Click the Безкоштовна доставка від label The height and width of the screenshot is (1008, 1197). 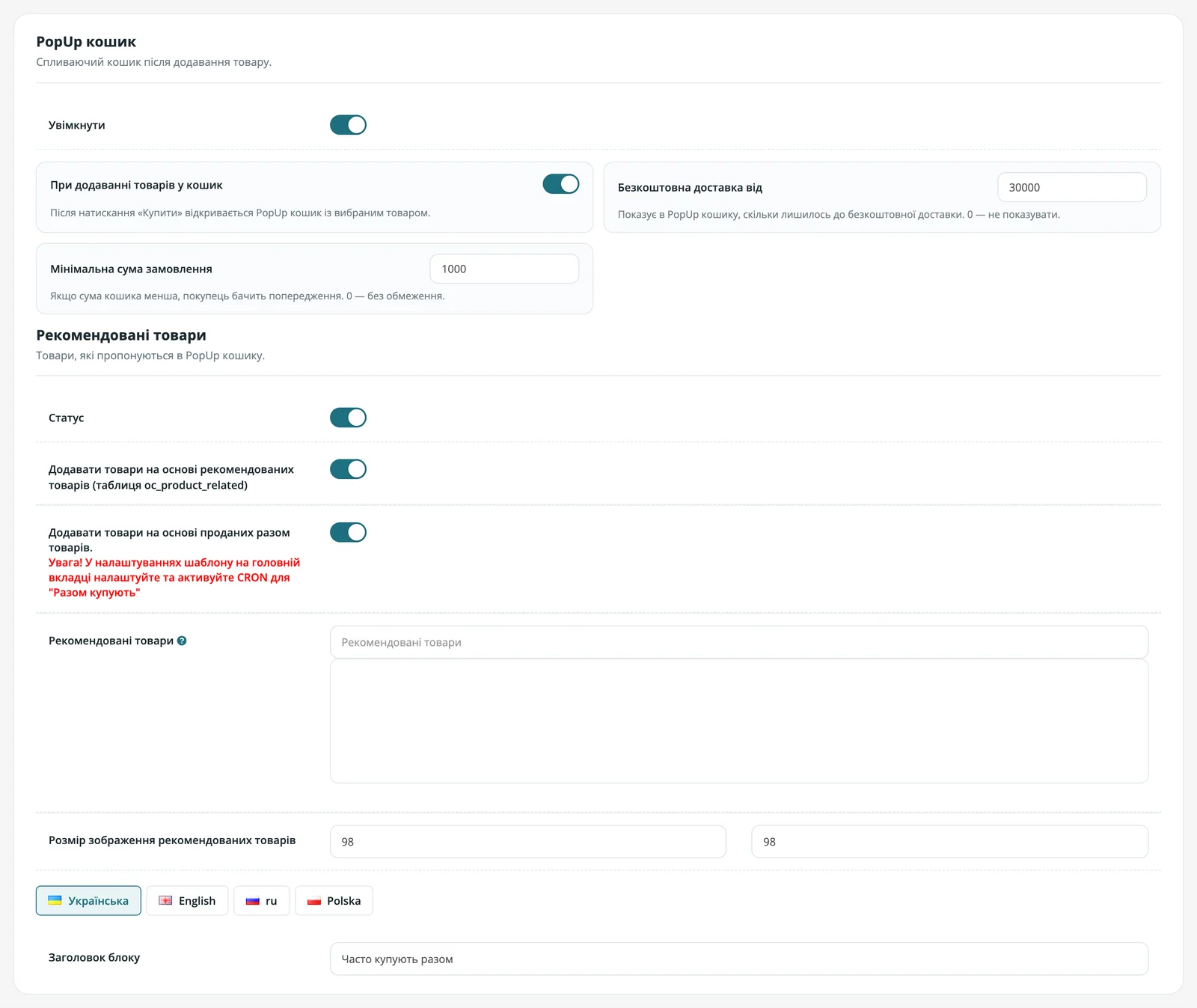tap(690, 188)
